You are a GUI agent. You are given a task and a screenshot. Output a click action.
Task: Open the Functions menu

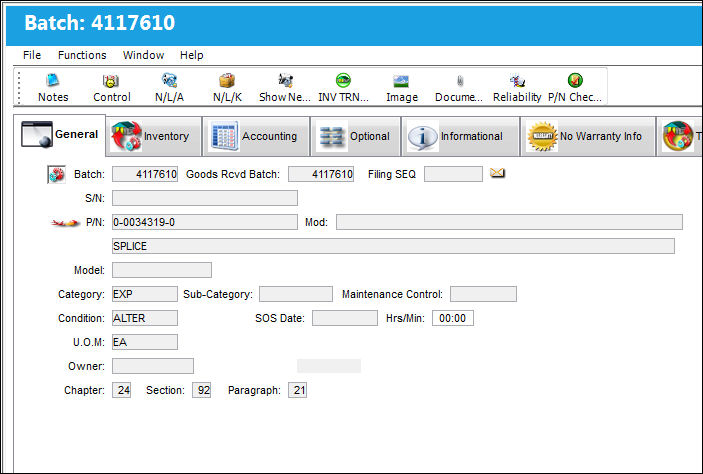pos(82,55)
